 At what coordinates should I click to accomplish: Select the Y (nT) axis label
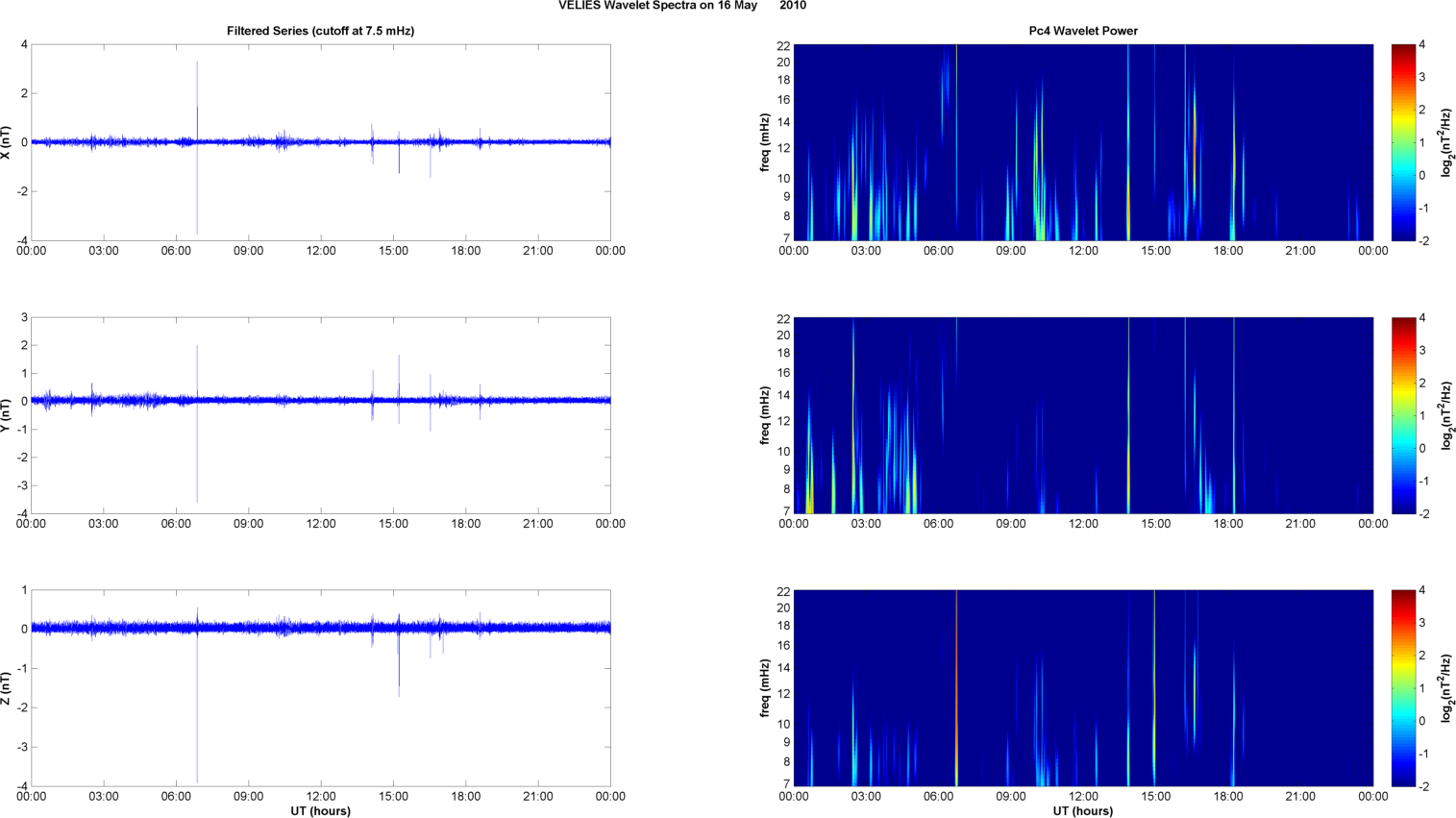[7, 415]
